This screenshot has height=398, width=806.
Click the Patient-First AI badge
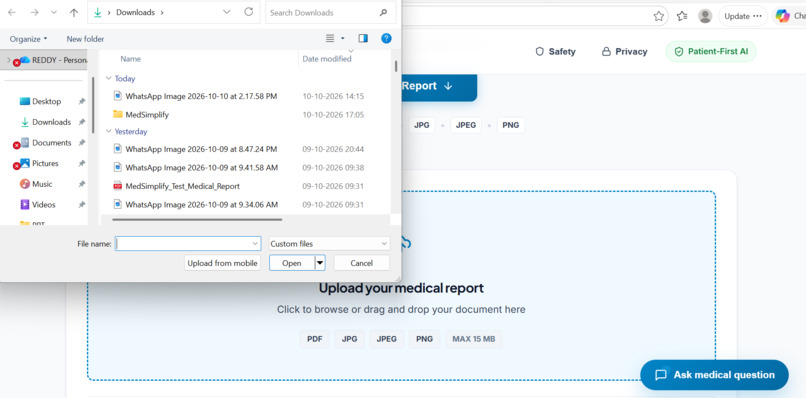pyautogui.click(x=711, y=51)
